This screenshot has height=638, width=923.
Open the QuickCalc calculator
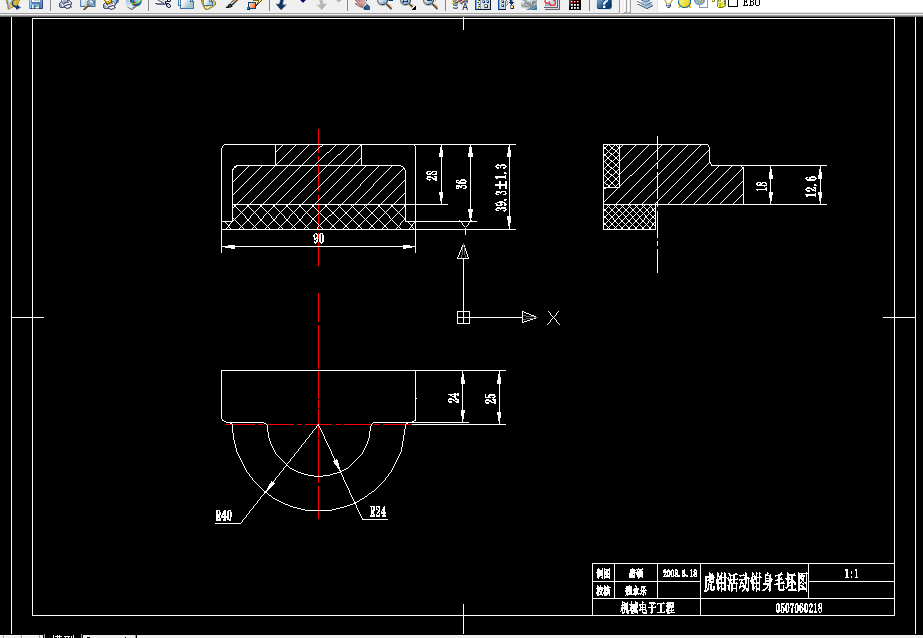tap(575, 4)
